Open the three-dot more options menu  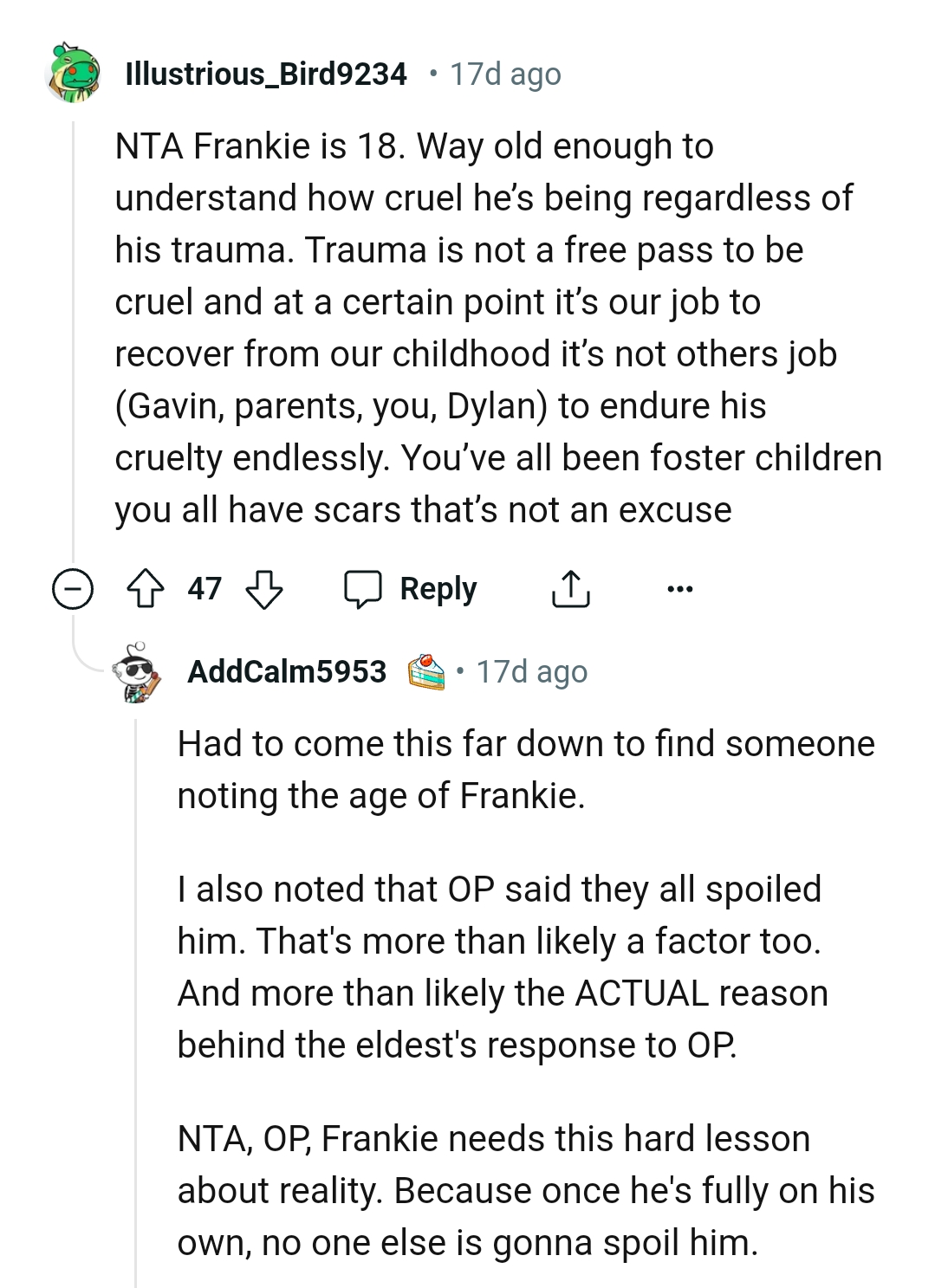[x=680, y=590]
